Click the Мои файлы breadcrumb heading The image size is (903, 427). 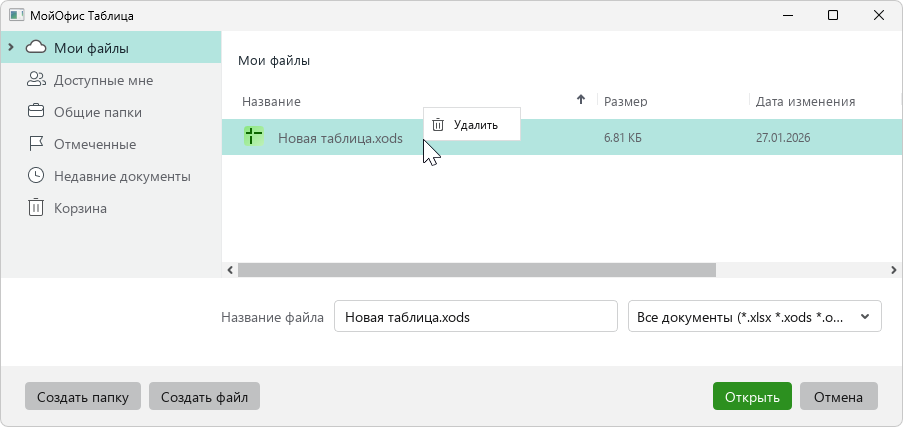(x=274, y=61)
